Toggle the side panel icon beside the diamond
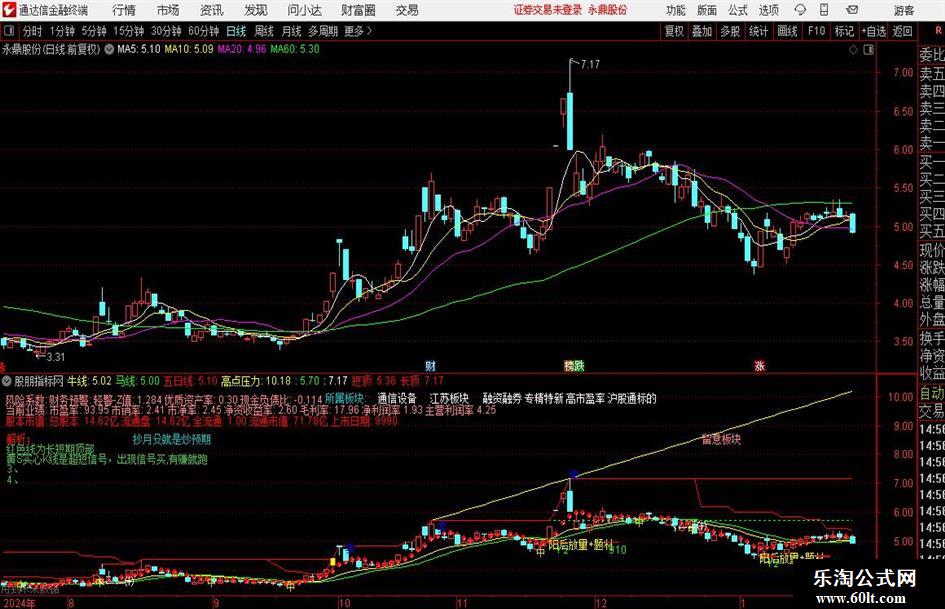 (868, 50)
